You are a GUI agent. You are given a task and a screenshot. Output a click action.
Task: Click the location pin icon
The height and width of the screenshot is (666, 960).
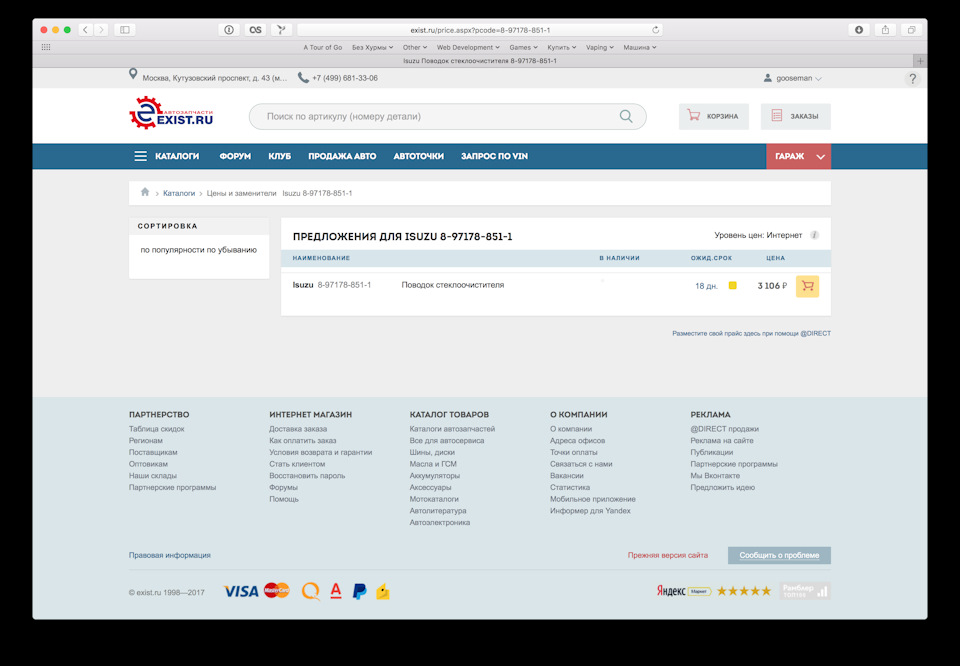(x=133, y=75)
